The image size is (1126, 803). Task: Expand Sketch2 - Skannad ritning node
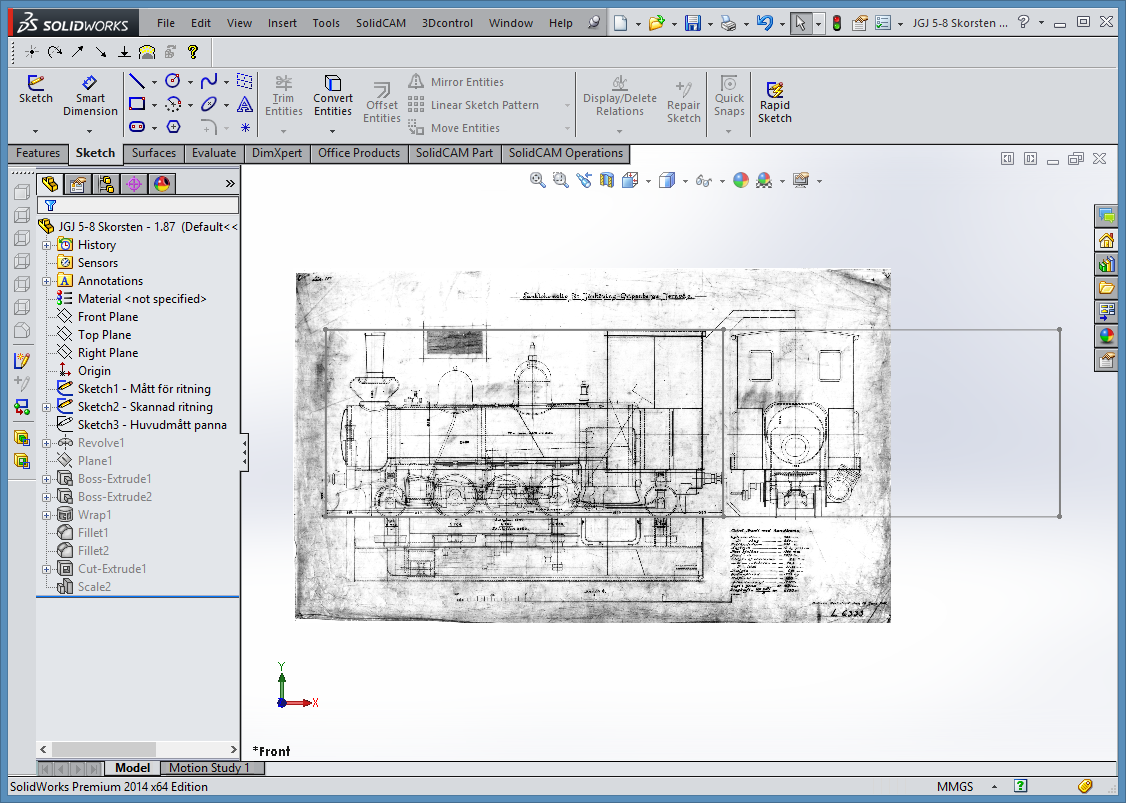[x=47, y=407]
